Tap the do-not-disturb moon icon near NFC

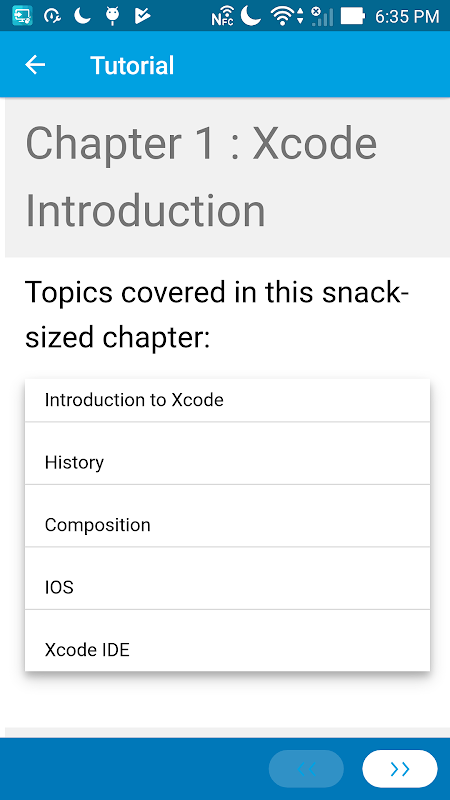tap(251, 15)
